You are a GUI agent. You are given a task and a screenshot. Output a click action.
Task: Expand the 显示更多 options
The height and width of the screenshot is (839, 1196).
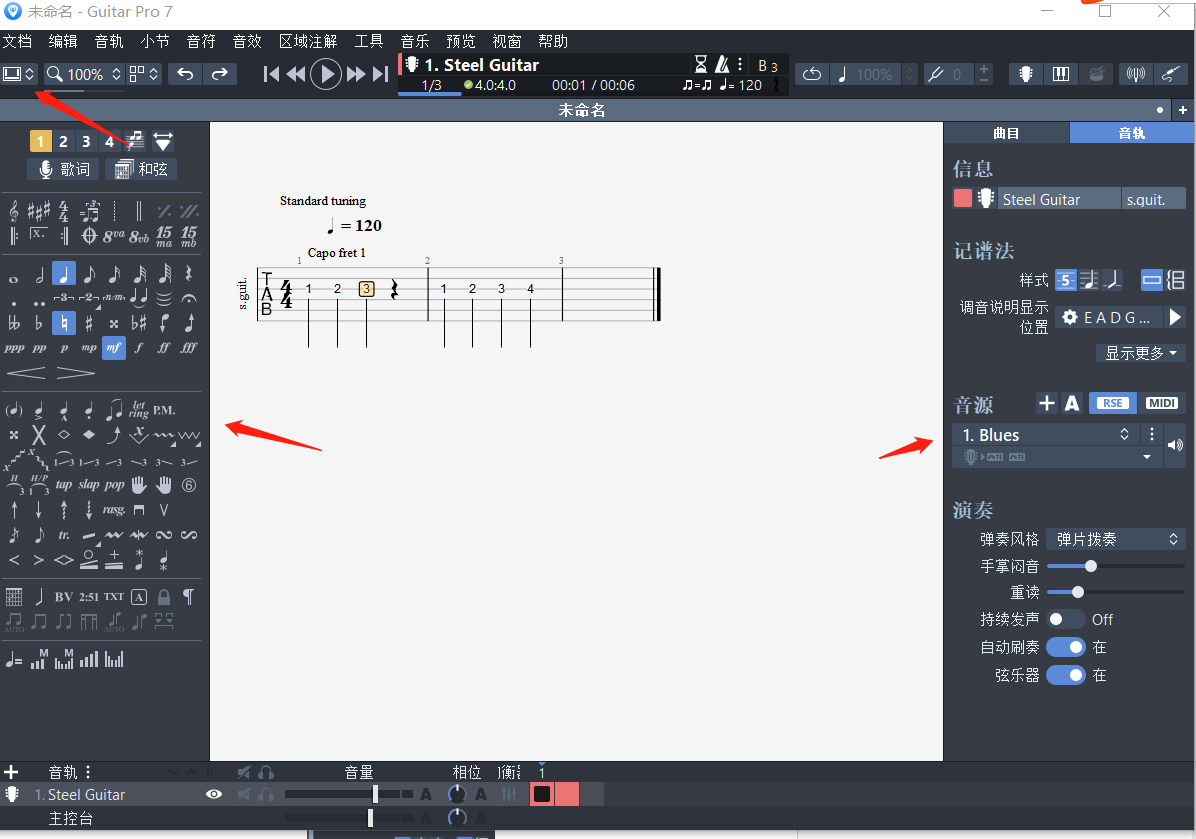click(x=1140, y=353)
